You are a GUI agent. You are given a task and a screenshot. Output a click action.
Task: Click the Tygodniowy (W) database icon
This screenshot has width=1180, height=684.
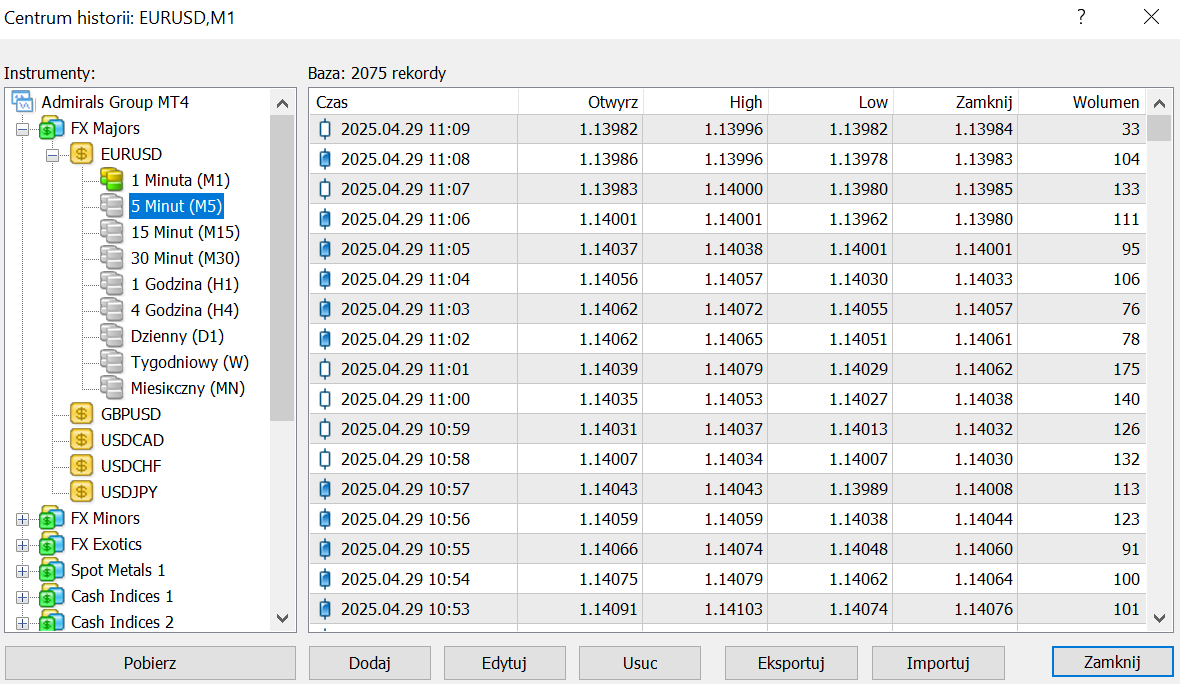point(111,362)
